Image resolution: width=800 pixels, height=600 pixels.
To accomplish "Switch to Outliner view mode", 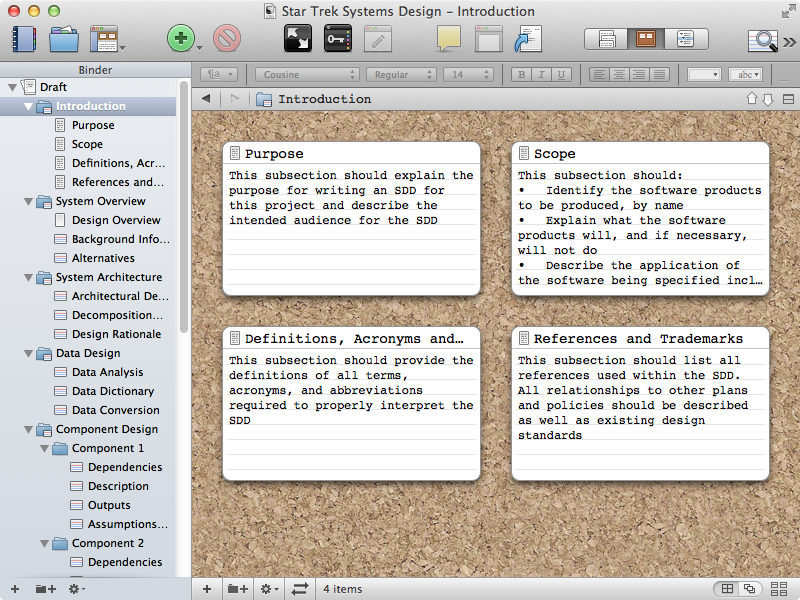I will coord(686,39).
